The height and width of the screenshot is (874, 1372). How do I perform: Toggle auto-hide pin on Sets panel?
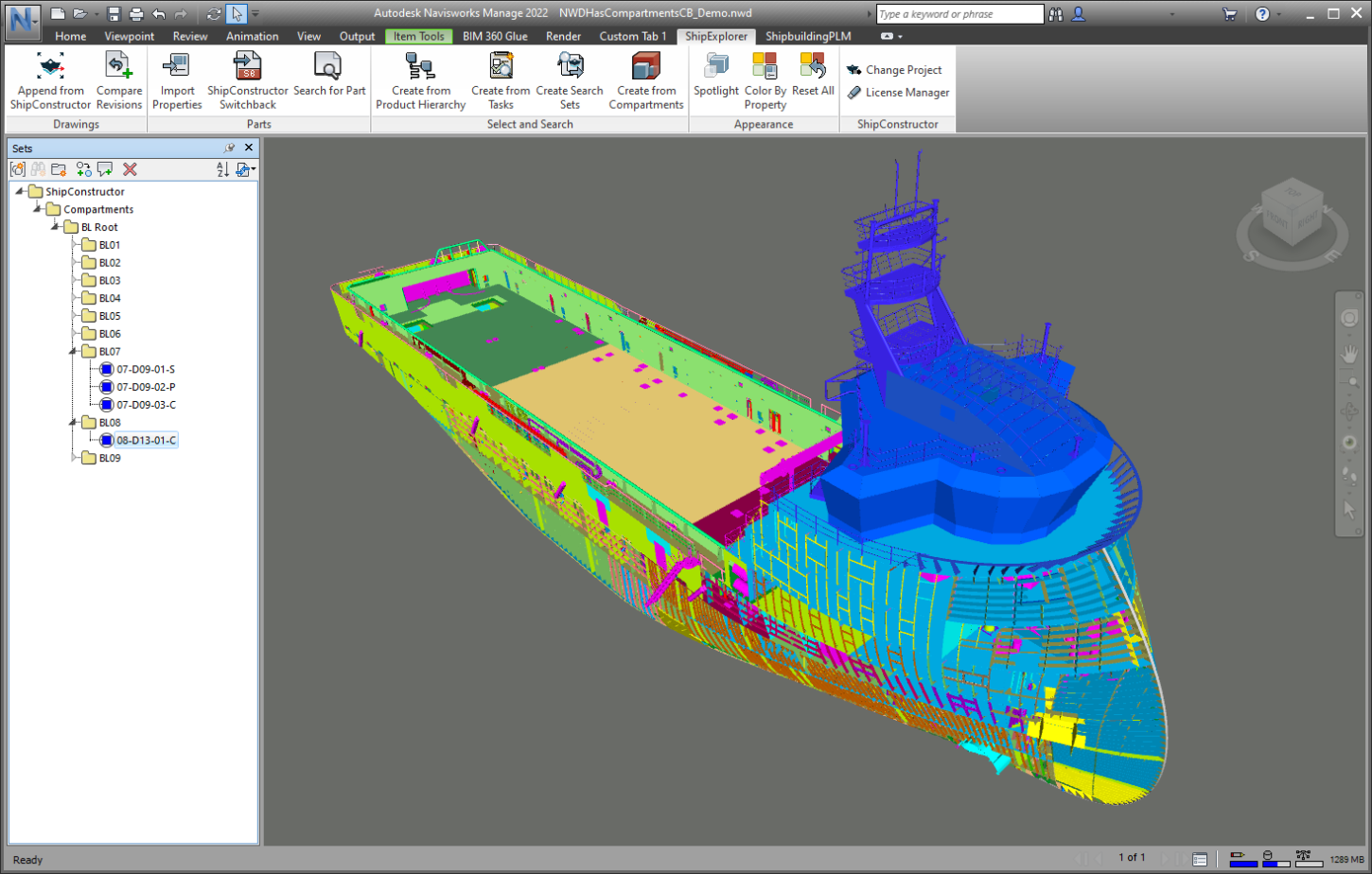[229, 148]
